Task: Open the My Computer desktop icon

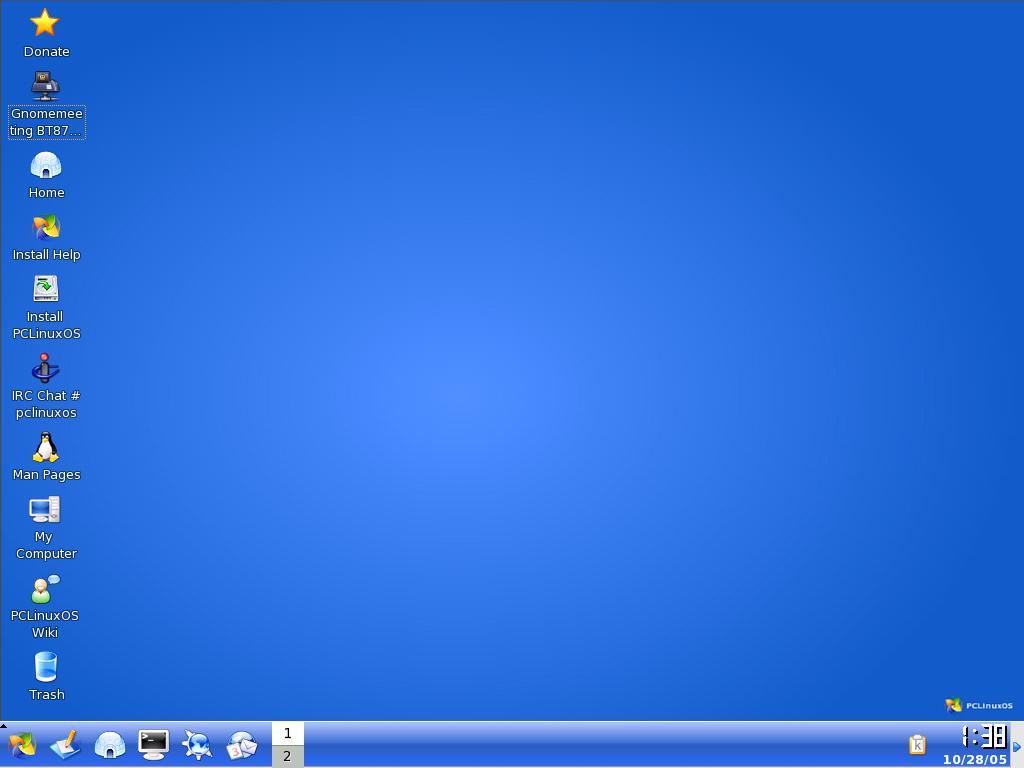Action: click(44, 509)
